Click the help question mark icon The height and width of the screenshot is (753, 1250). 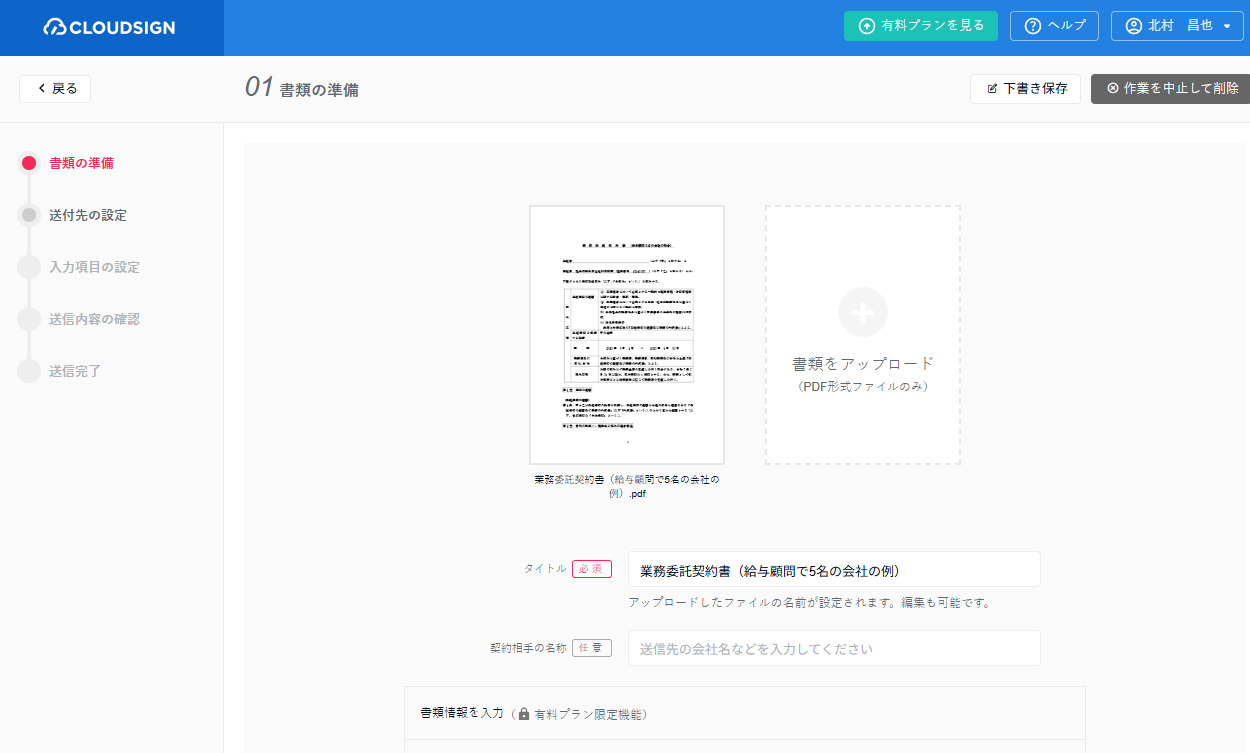point(1033,26)
